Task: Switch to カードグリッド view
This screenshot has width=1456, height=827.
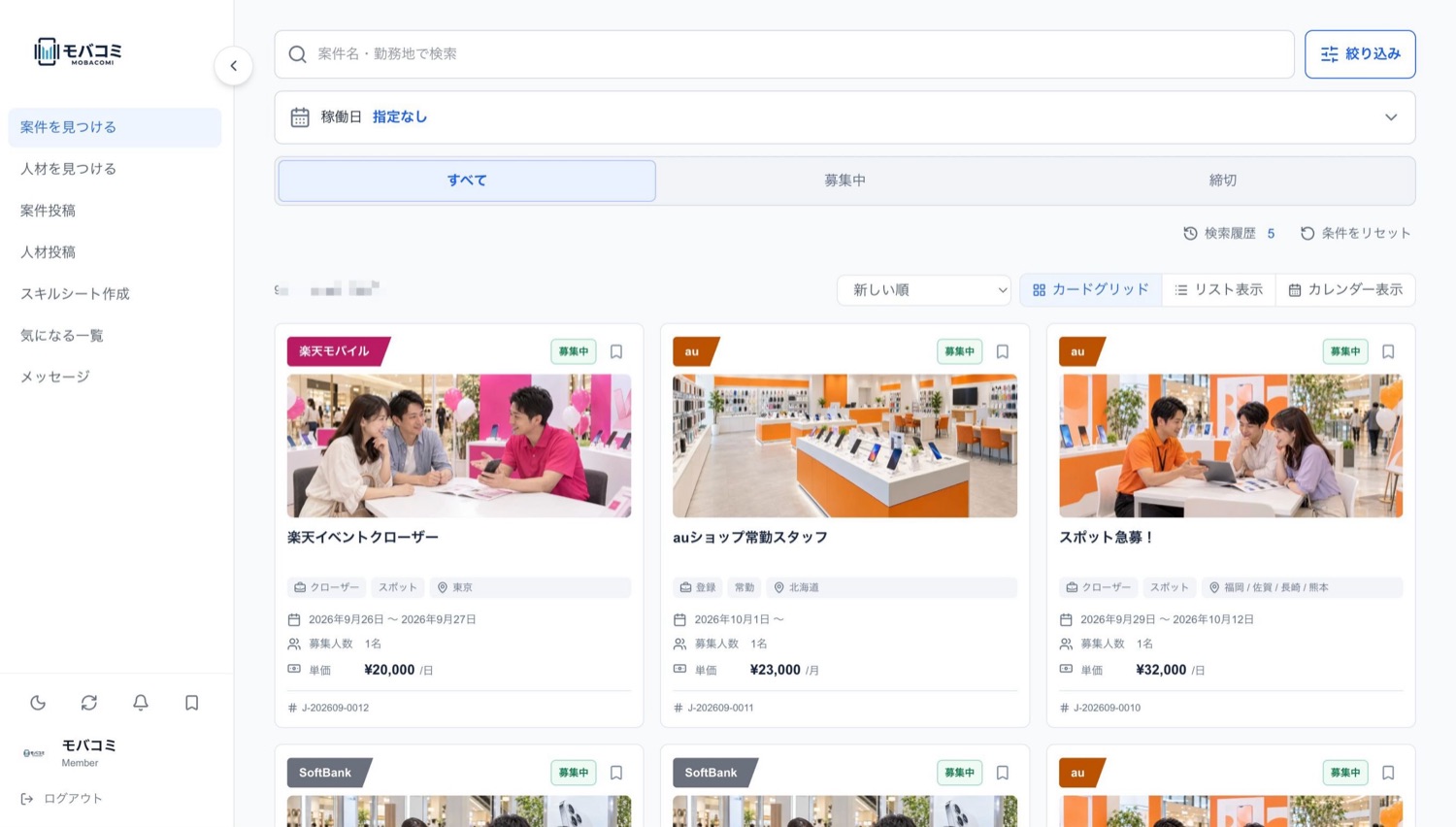Action: (x=1091, y=290)
